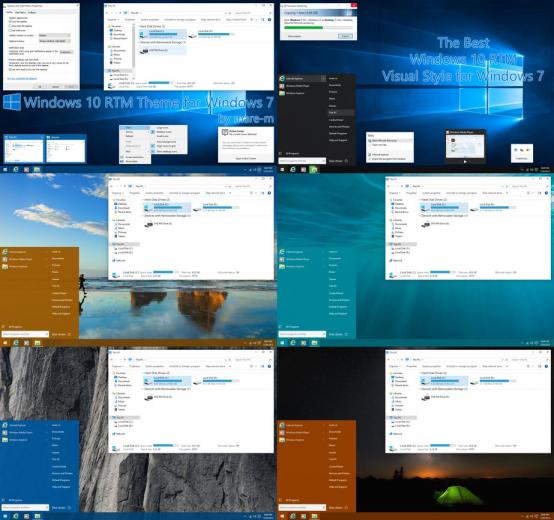
Task: Click the Screen resolution icon in the desktop context menu
Action: (x=122, y=157)
